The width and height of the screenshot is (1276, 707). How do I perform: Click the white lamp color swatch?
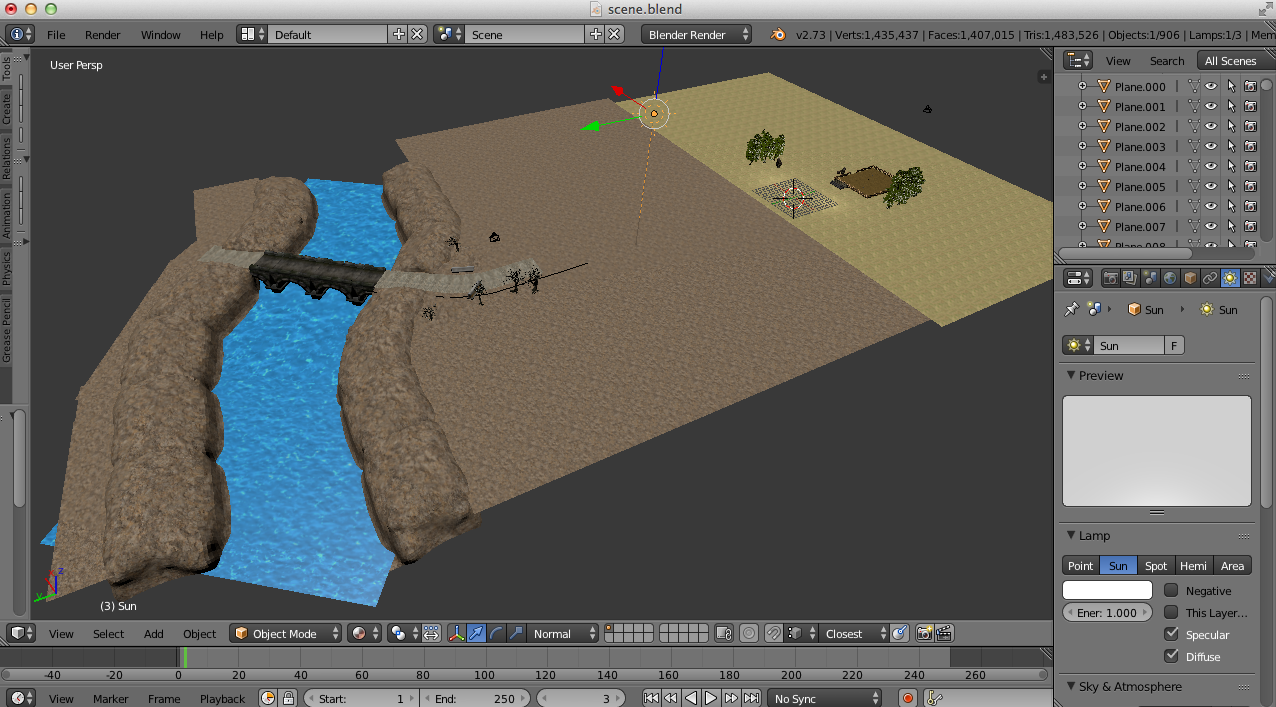pos(1107,590)
